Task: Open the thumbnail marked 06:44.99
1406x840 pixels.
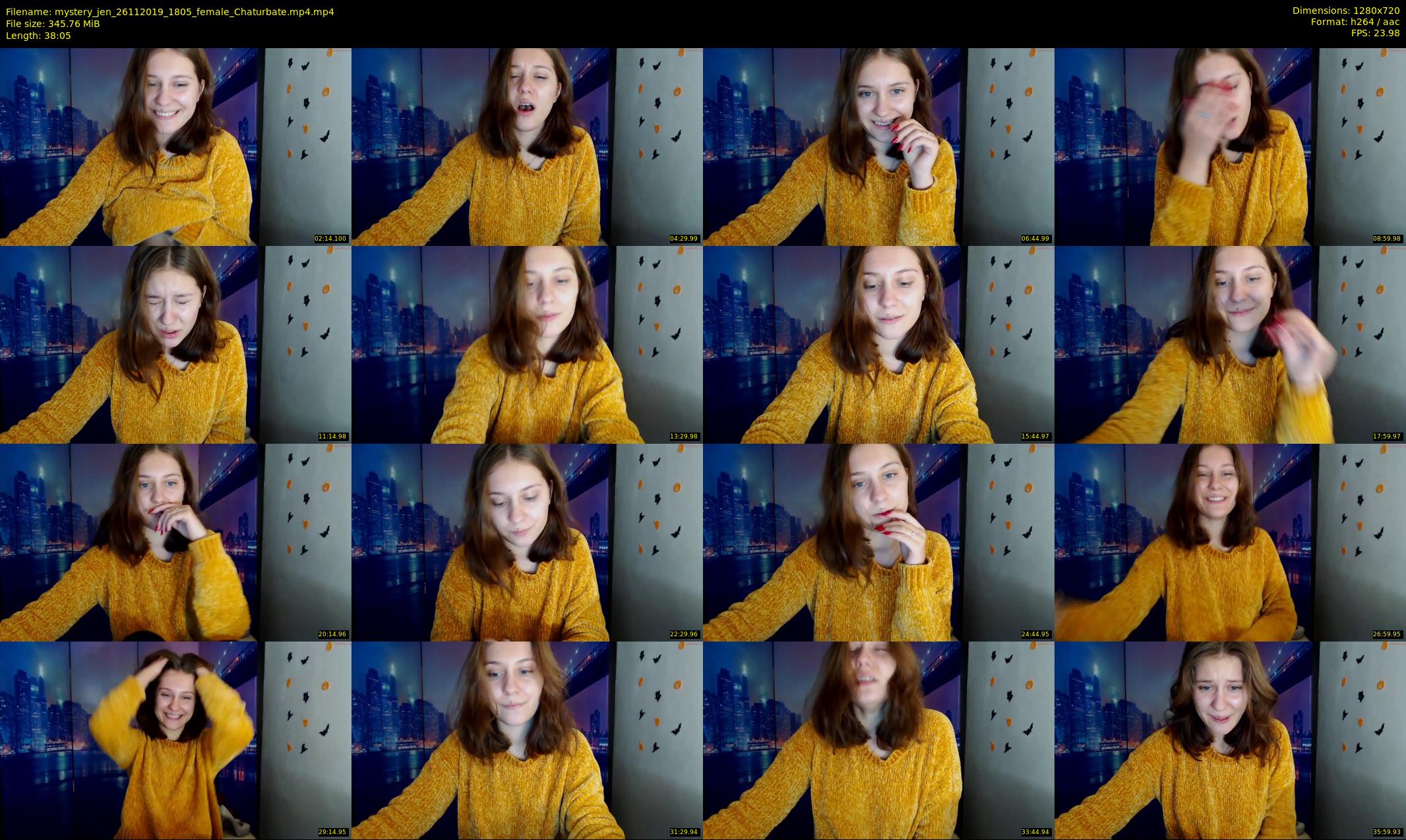Action: coord(878,146)
